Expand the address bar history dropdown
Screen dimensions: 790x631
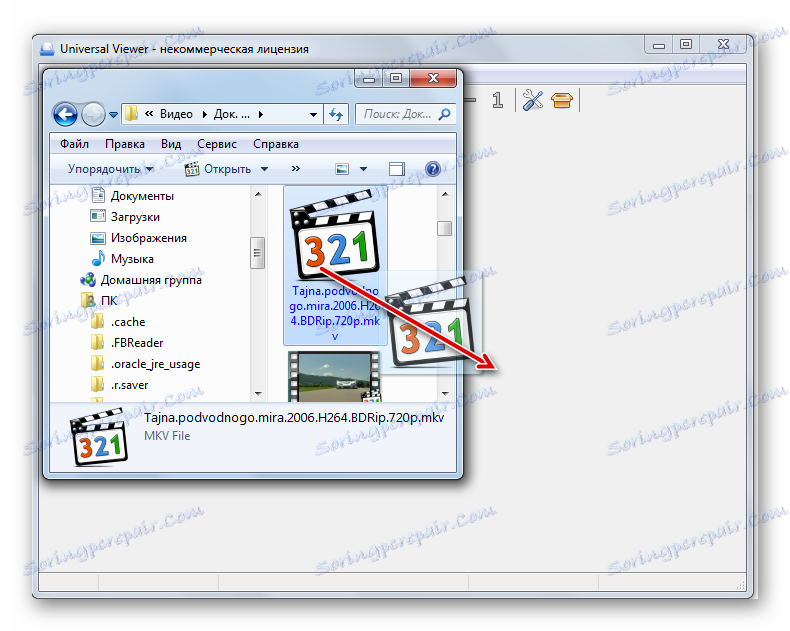(313, 115)
